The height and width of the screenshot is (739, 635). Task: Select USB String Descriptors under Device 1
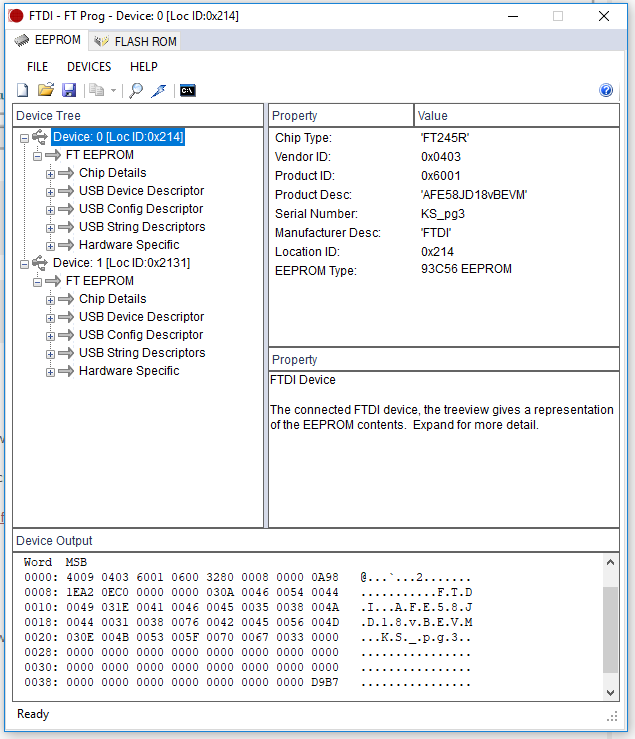[x=142, y=353]
